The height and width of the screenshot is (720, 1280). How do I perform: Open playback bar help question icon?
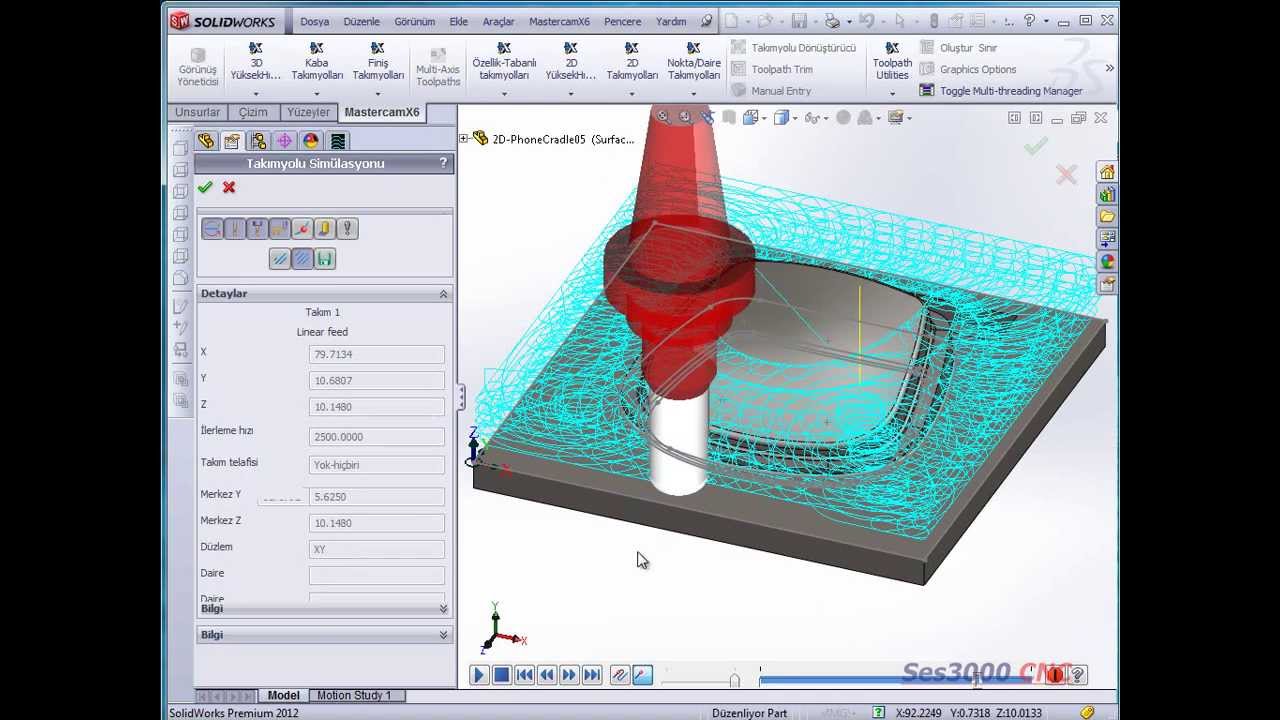(x=1077, y=675)
